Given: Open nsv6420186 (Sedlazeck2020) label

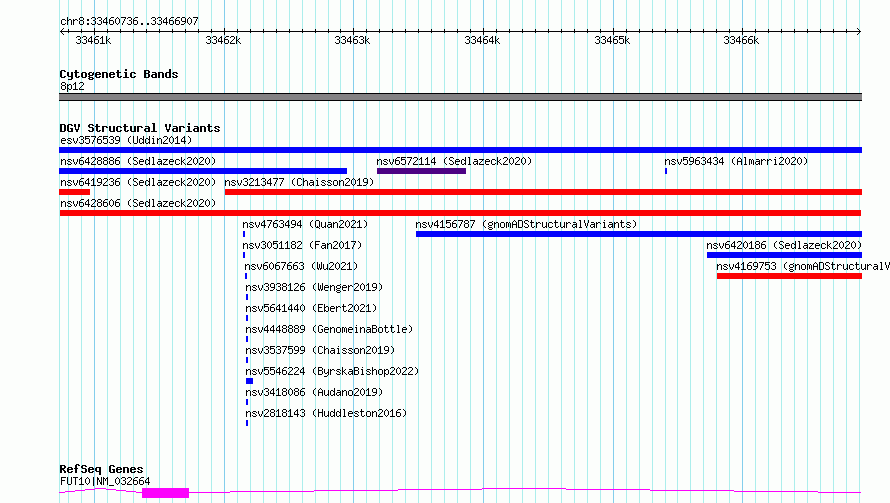Looking at the screenshot, I should pos(784,245).
